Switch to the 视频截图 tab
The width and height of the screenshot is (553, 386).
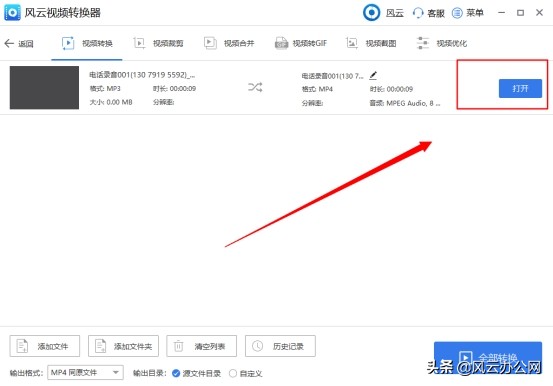pos(371,43)
